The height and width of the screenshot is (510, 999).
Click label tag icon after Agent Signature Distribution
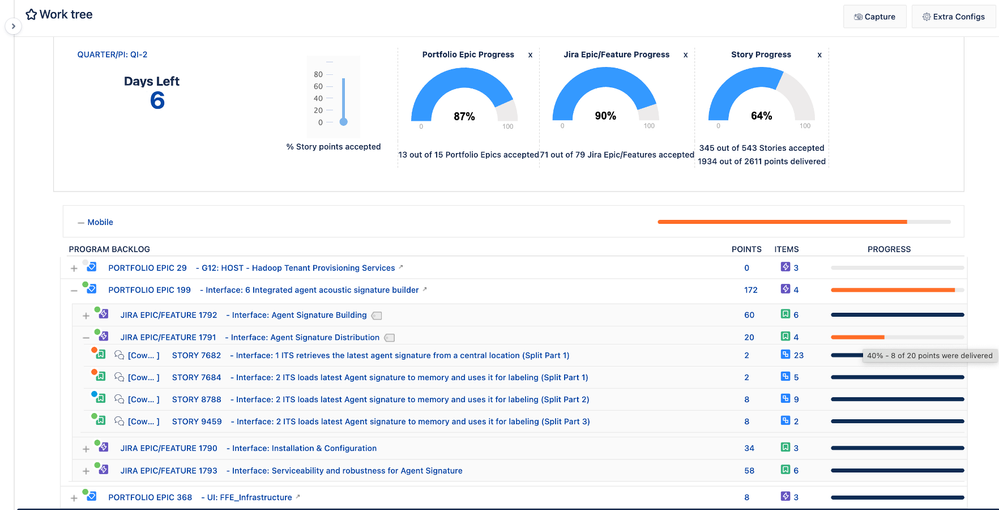[389, 338]
